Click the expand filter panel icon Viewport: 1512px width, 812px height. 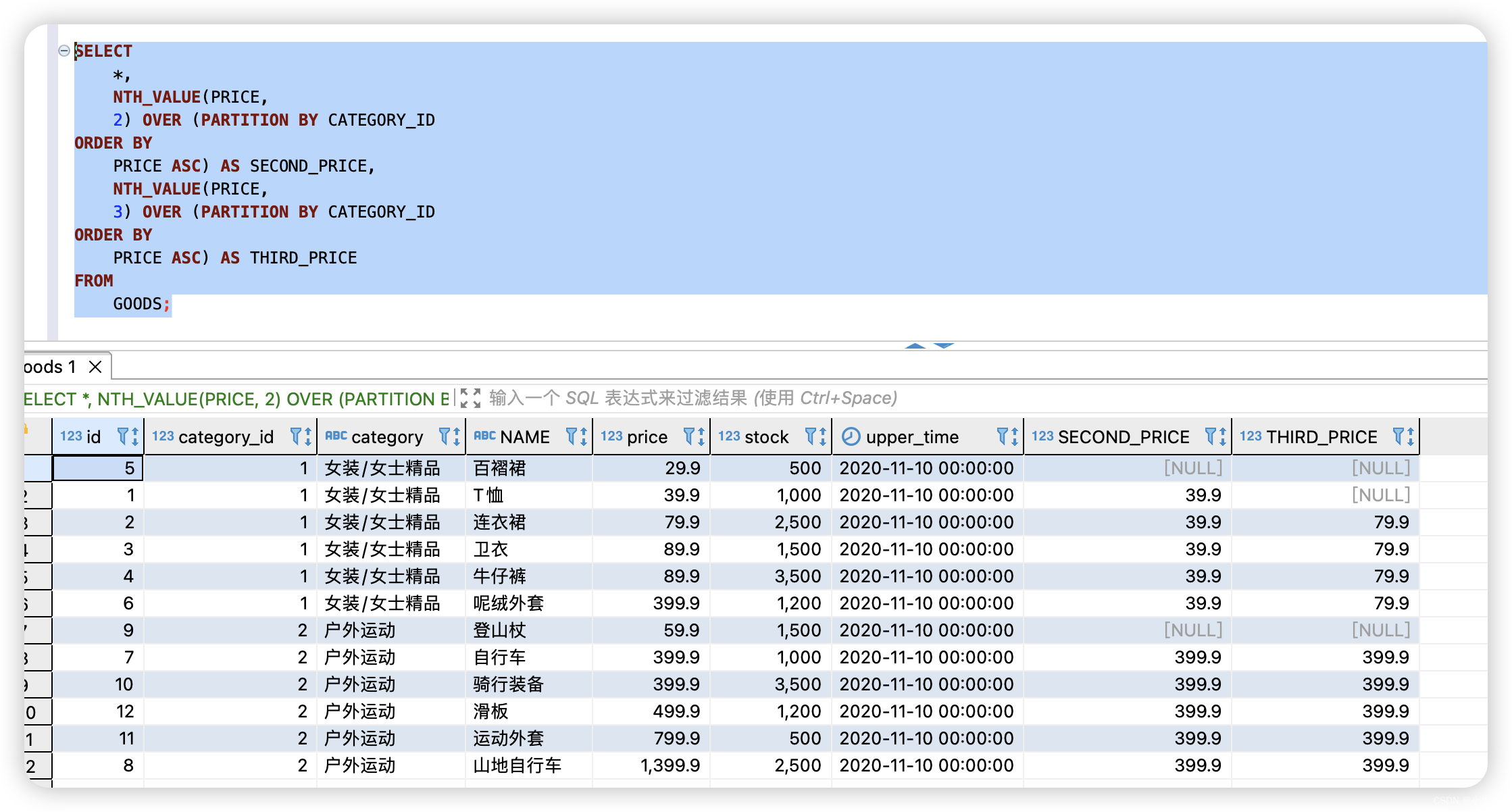point(470,399)
